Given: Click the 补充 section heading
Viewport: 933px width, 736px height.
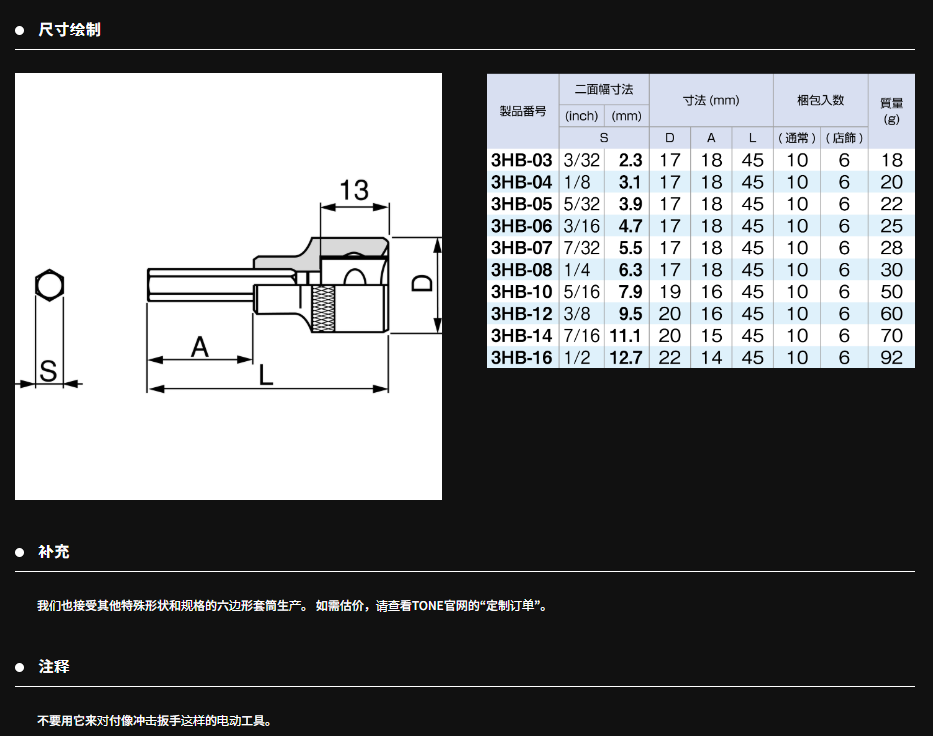Looking at the screenshot, I should pos(54,552).
